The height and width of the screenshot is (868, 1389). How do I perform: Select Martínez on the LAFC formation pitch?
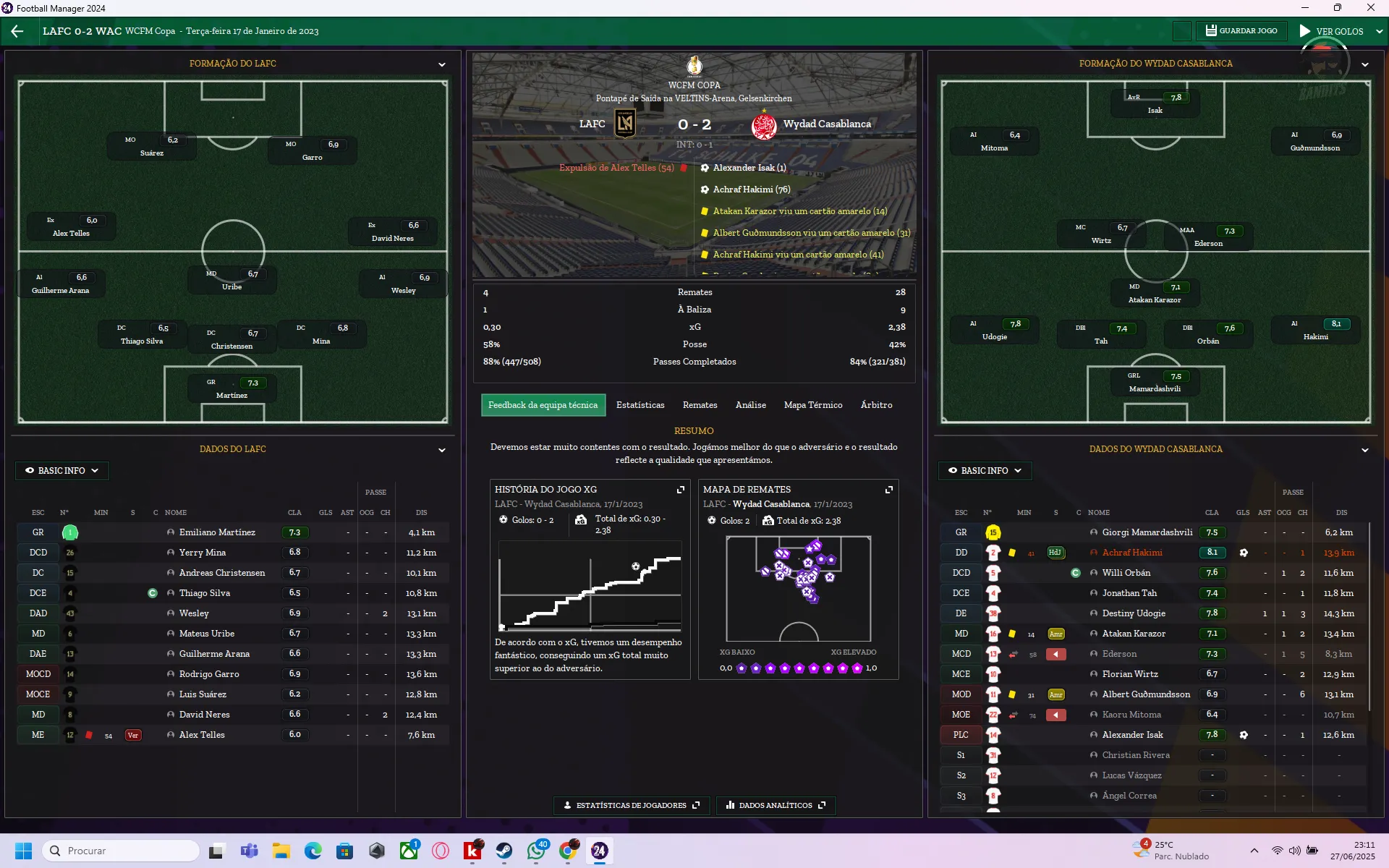(x=231, y=388)
